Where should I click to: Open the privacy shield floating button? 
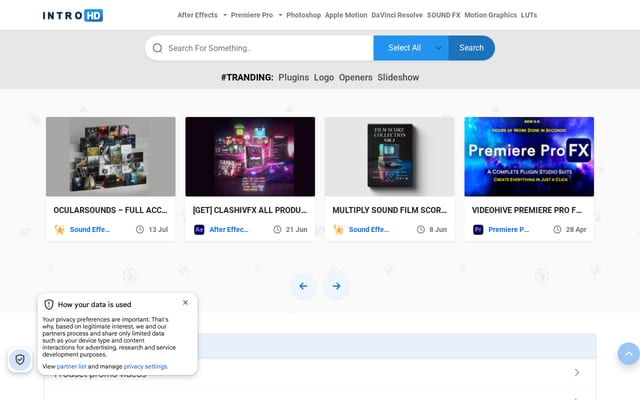click(20, 360)
